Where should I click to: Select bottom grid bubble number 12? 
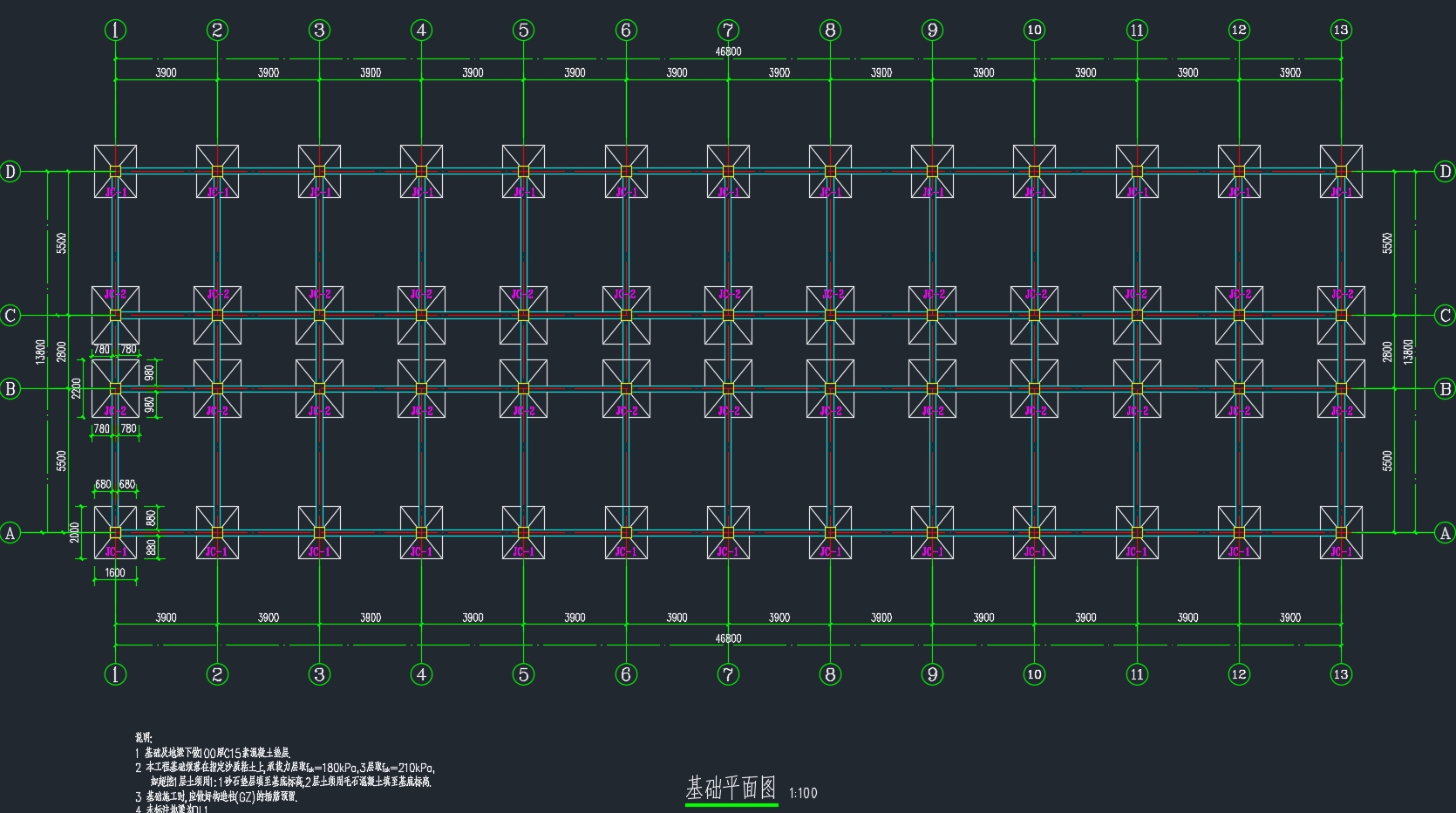point(1239,674)
